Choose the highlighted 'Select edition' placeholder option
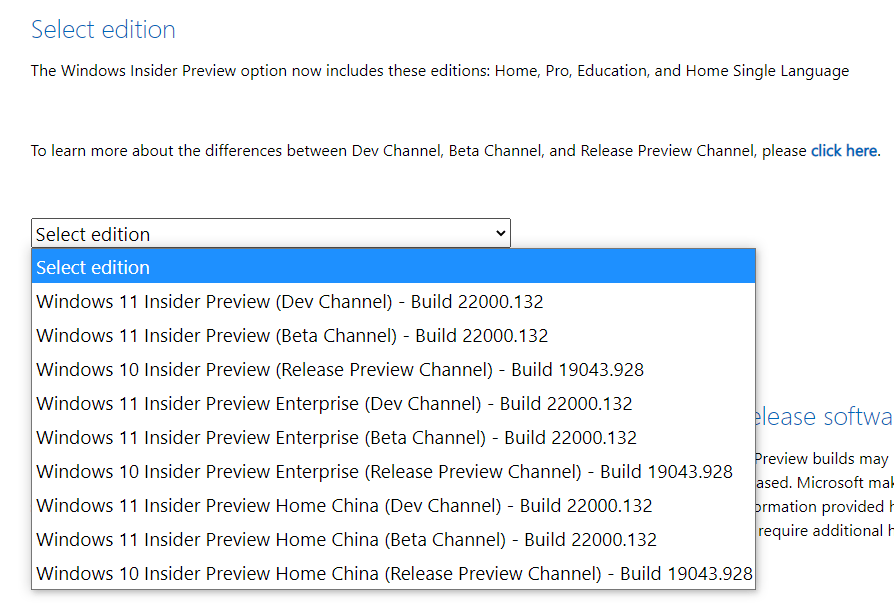Image resolution: width=894 pixels, height=610 pixels. [x=393, y=267]
